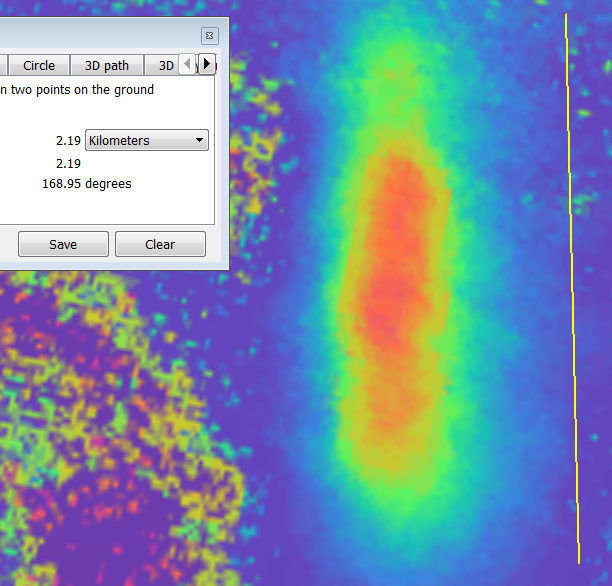The height and width of the screenshot is (586, 612).
Task: Select the 2.19 value beside the units dropdown
Action: 68,141
